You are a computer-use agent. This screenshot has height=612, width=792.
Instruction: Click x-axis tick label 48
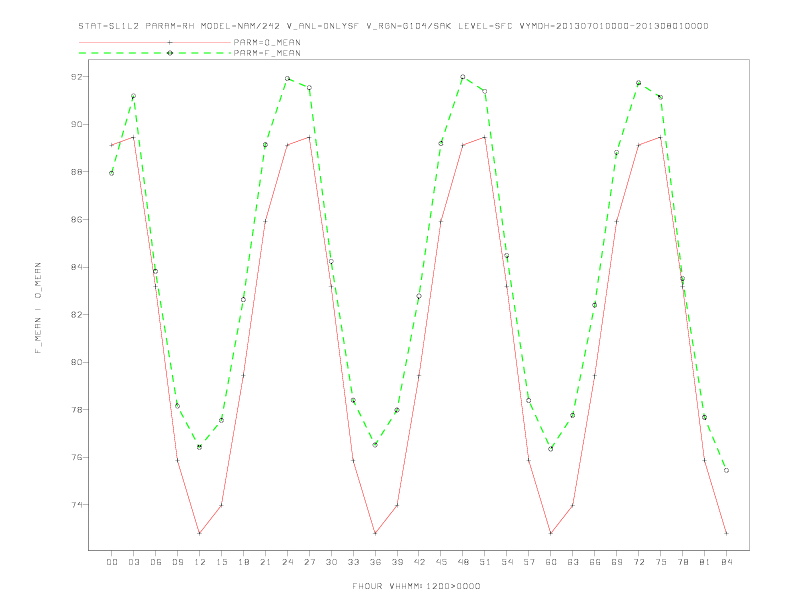click(463, 562)
